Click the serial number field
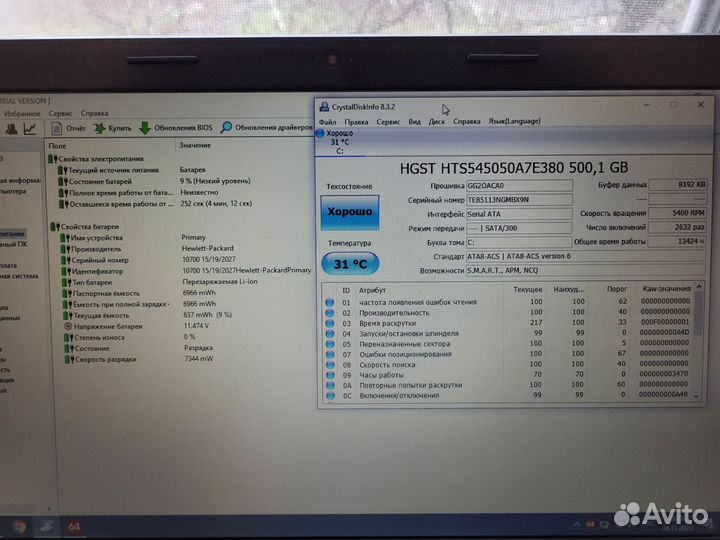This screenshot has width=720, height=540. point(519,200)
